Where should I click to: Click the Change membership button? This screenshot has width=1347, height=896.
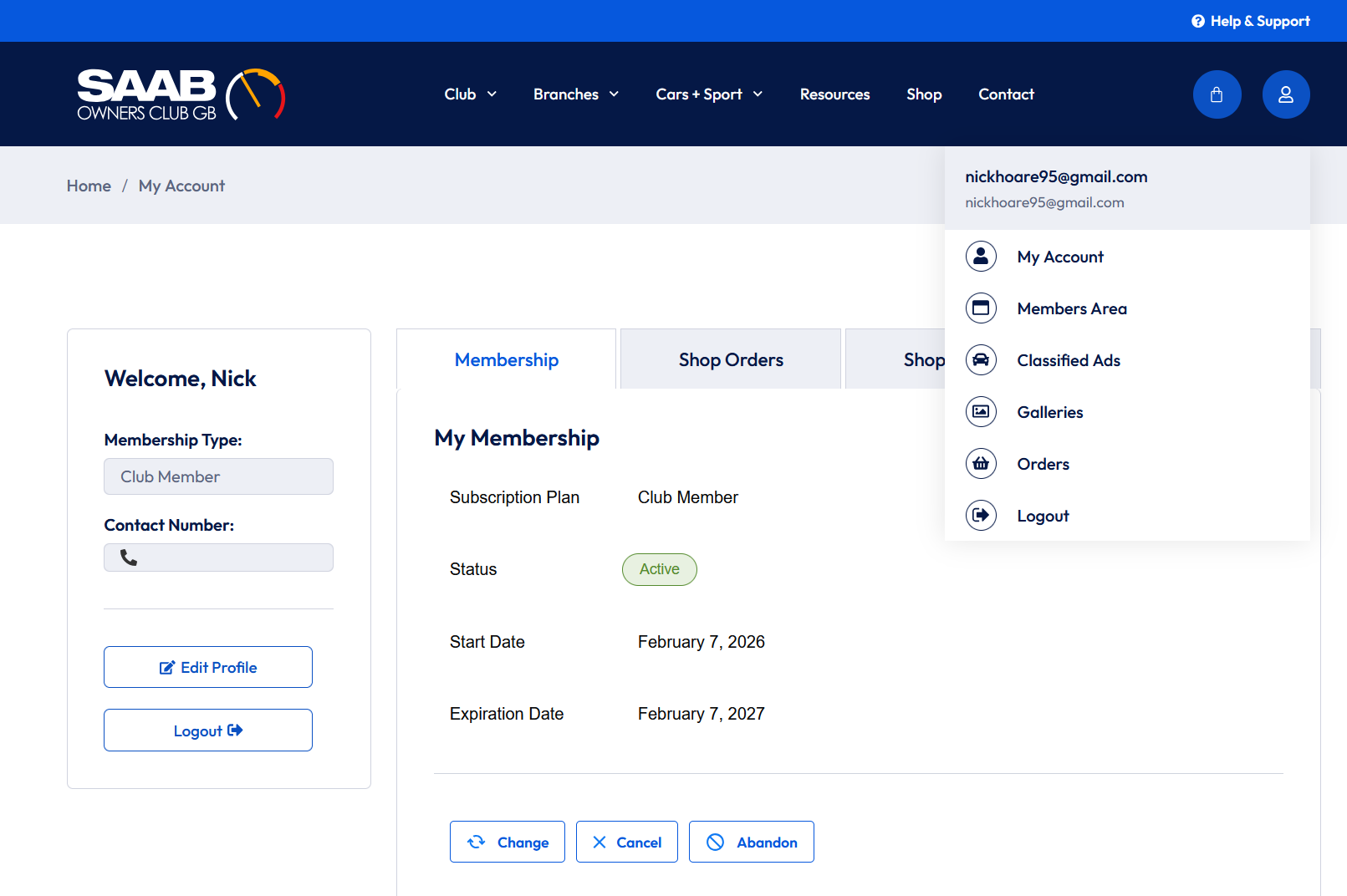click(507, 843)
